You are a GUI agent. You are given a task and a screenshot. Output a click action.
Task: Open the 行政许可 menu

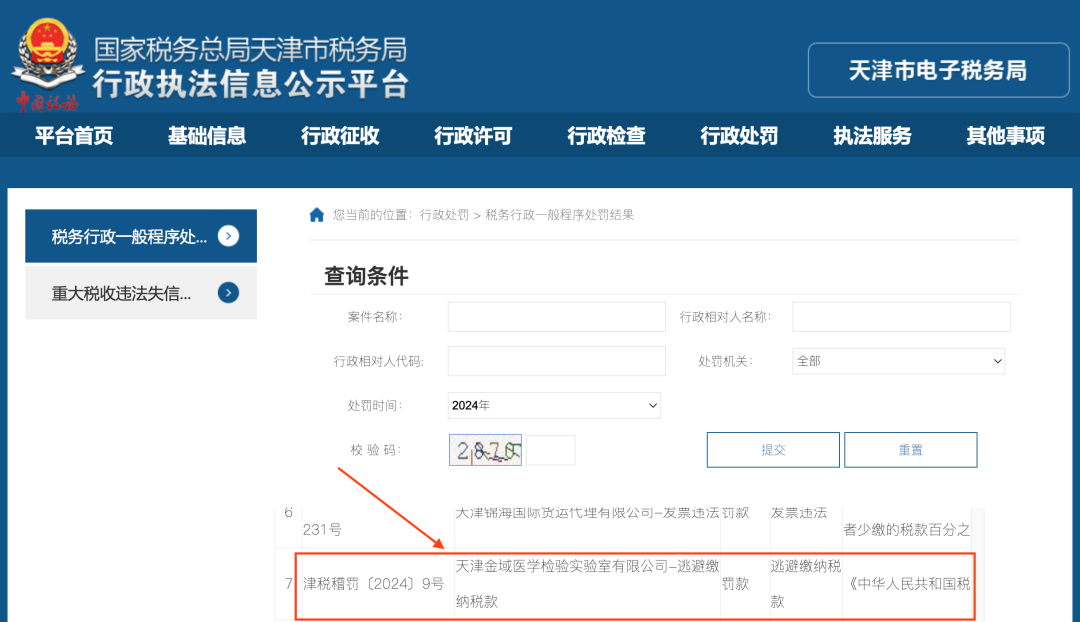pyautogui.click(x=473, y=136)
